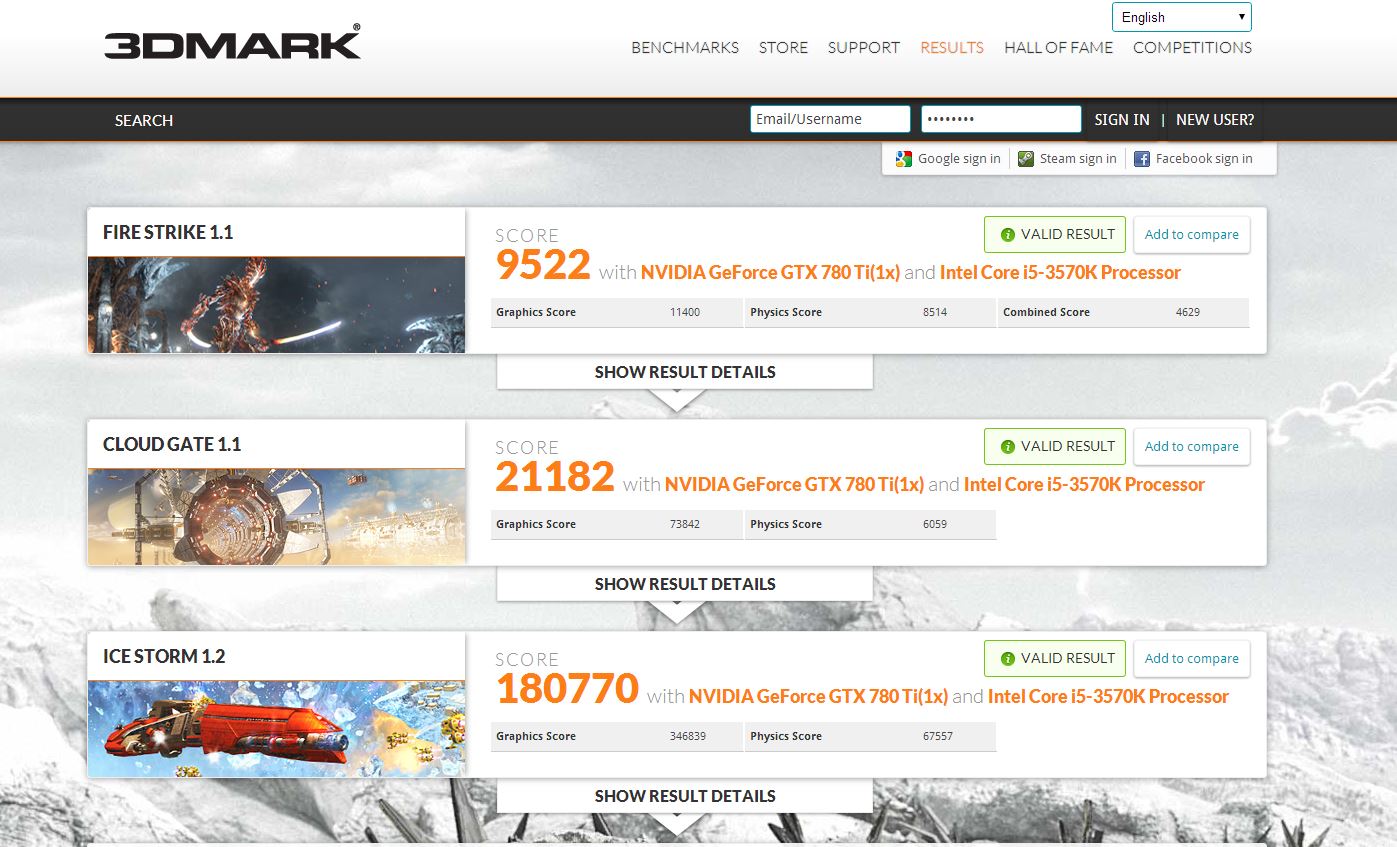Click Fire Strike Graphics Score value 11400
Screen dimensions: 1397x847
685,312
